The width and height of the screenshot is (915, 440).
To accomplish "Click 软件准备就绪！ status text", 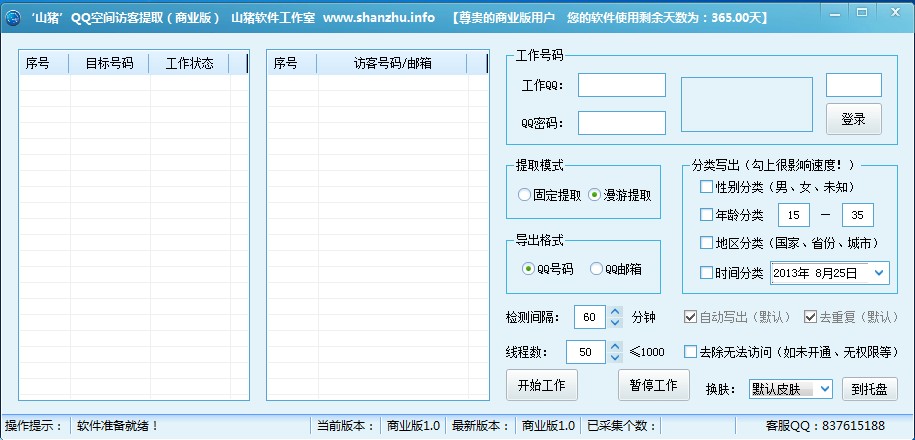I will pyautogui.click(x=118, y=426).
